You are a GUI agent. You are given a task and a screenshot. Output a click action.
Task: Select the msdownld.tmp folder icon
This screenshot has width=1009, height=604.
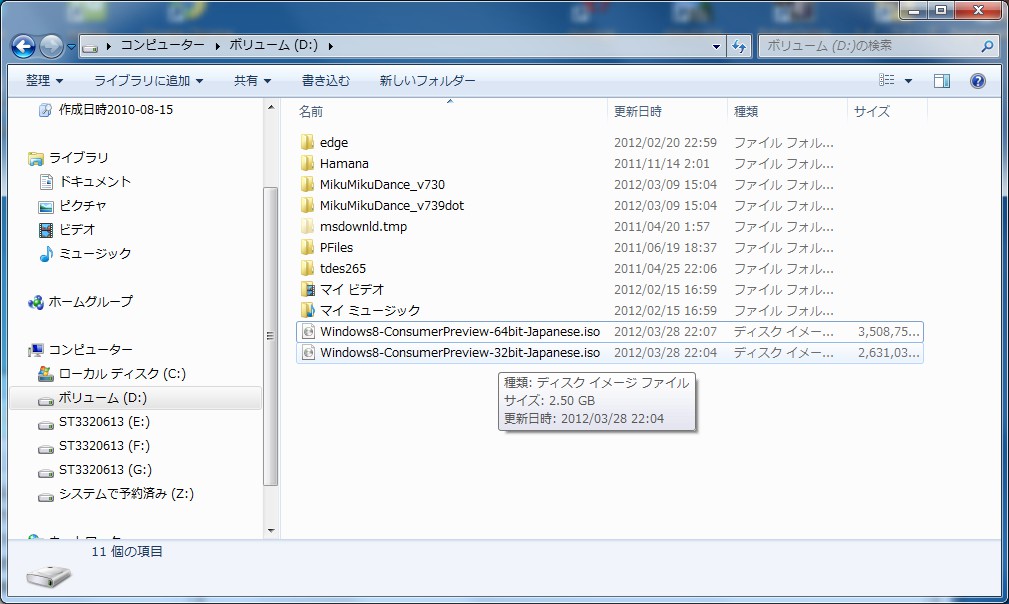pos(308,226)
